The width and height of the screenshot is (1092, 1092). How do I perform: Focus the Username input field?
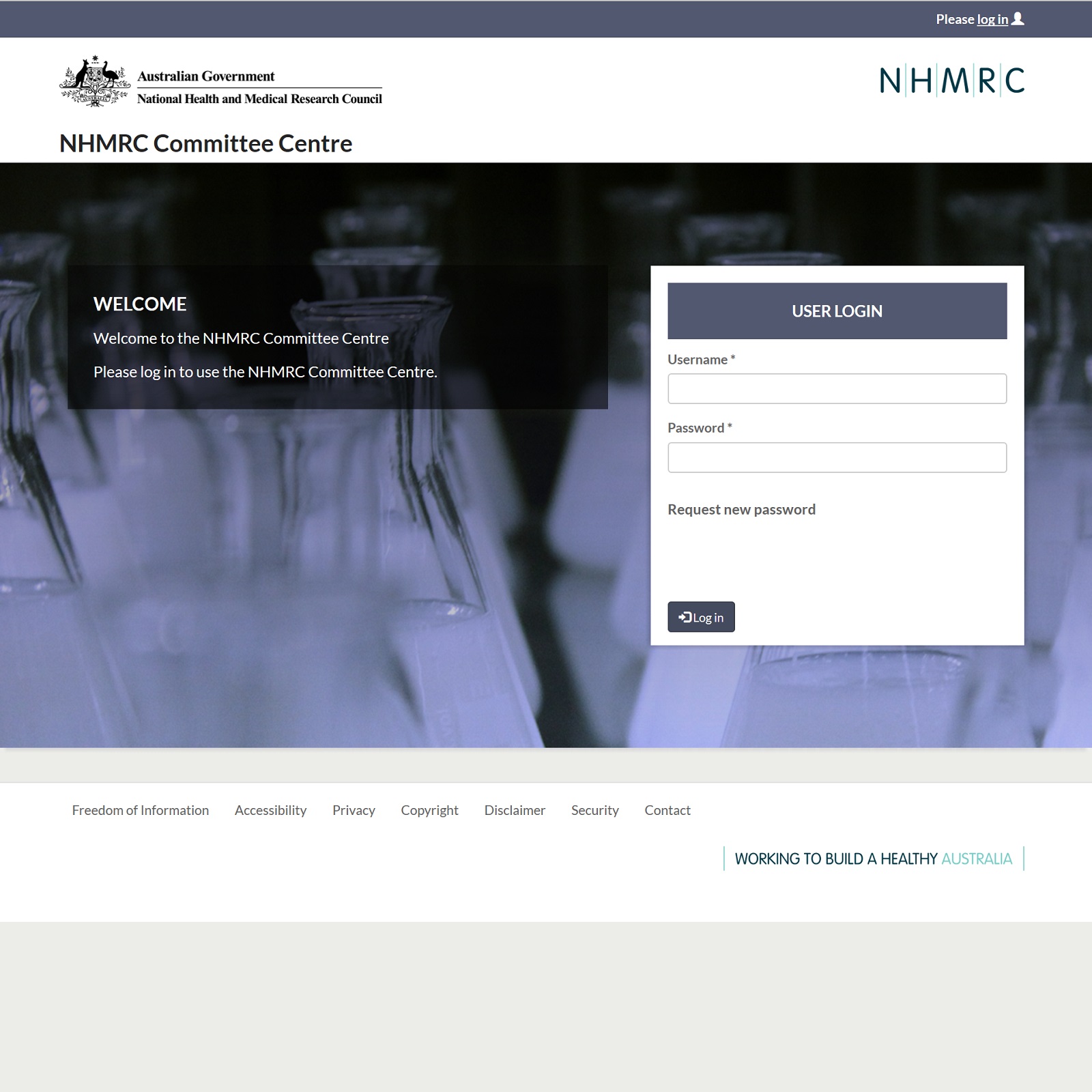click(837, 388)
